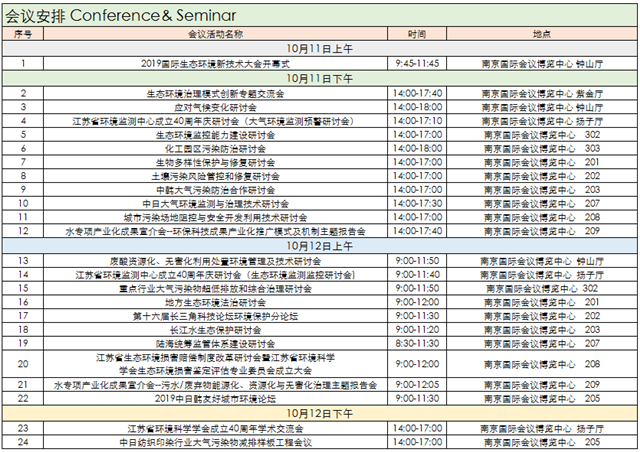Click the row number 24 cell
Viewport: 640px width, 452px height.
click(x=24, y=441)
